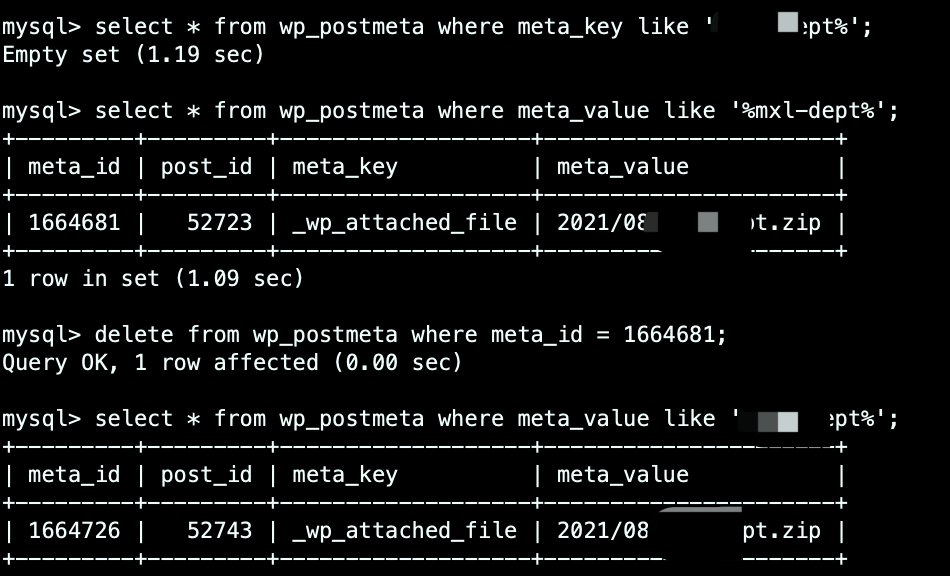Screen dimensions: 950x576
Task: Click the meta_value header in first table
Action: coord(623,167)
